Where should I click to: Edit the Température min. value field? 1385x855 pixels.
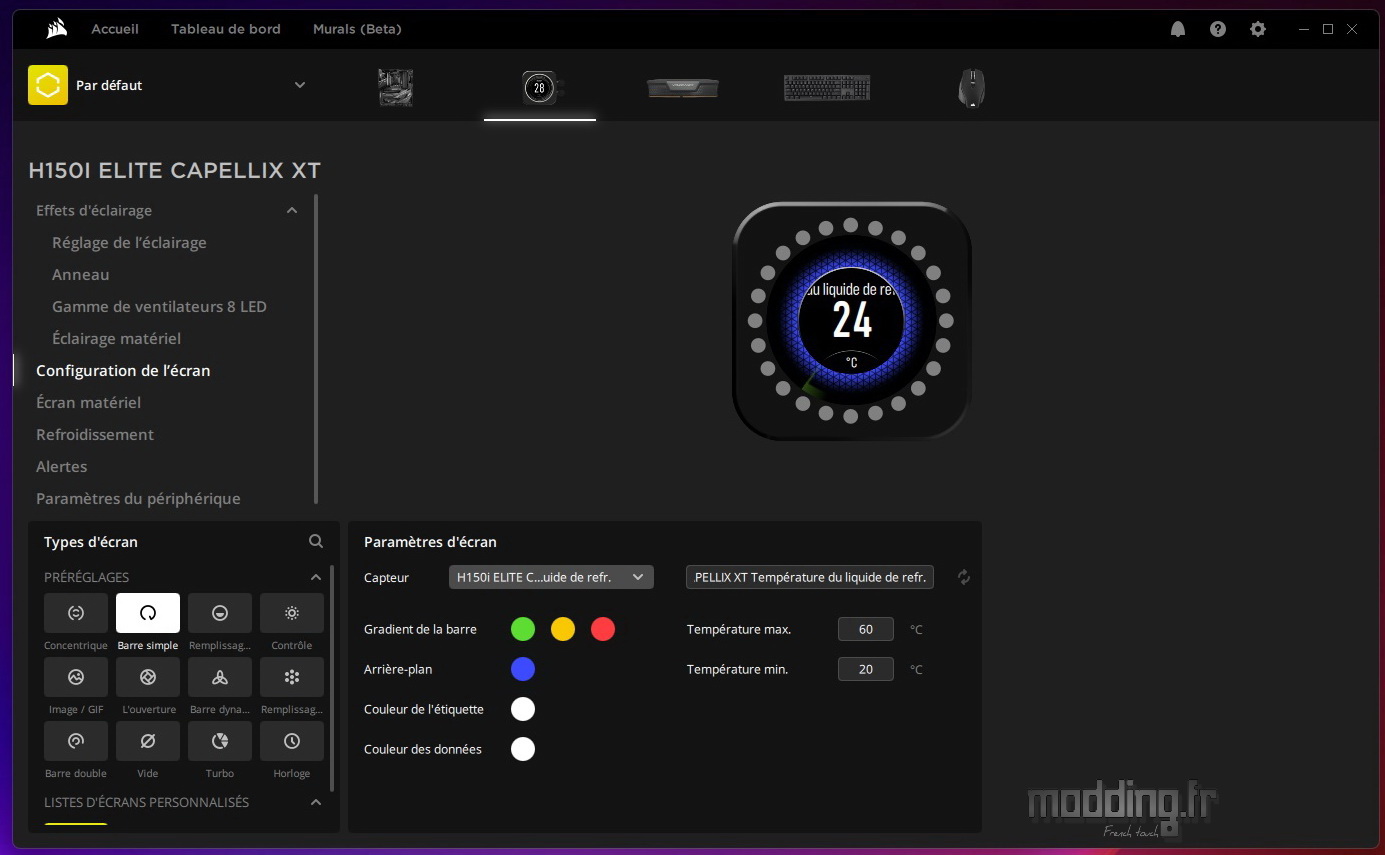point(866,669)
